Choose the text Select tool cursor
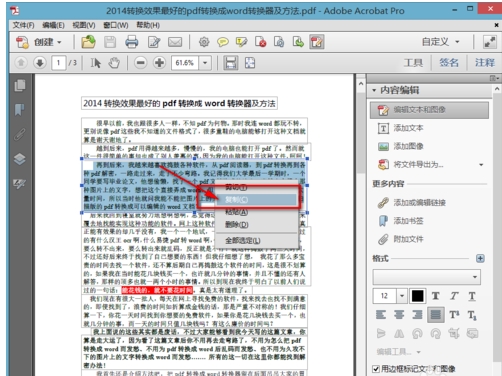502x376 pixels. 96,63
